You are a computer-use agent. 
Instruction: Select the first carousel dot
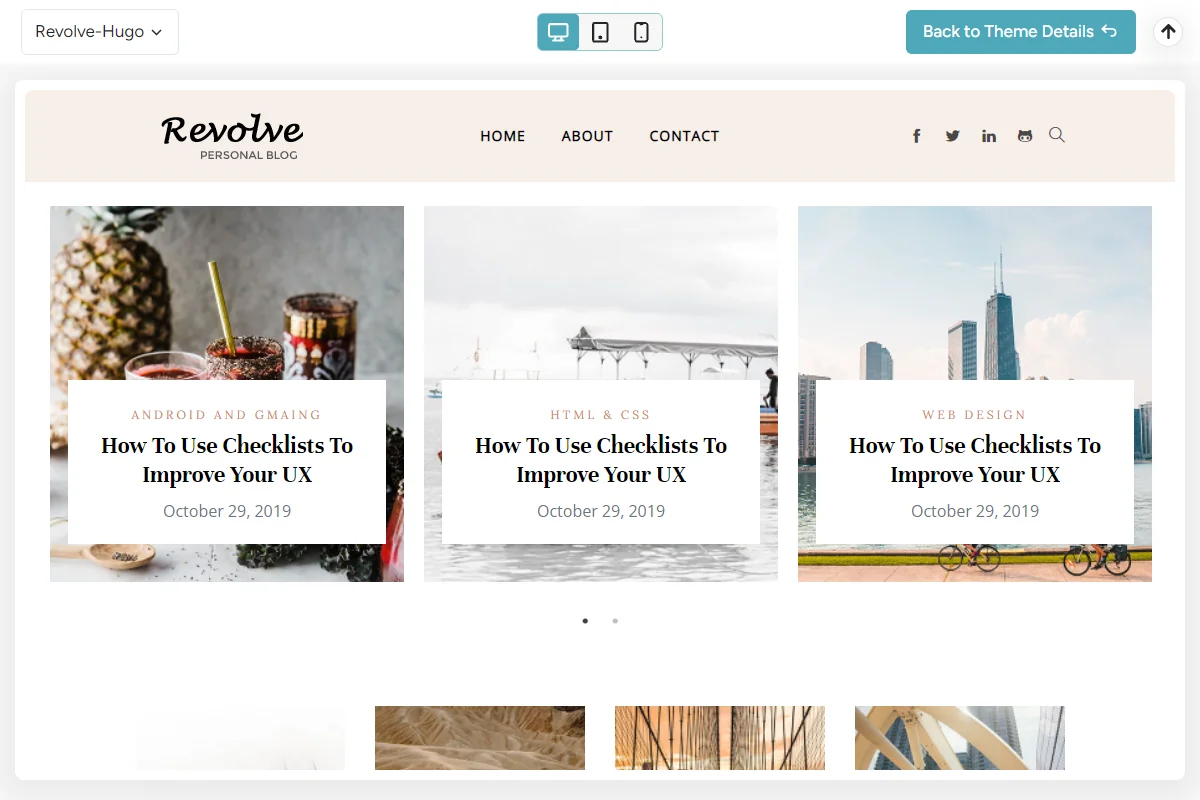point(585,621)
